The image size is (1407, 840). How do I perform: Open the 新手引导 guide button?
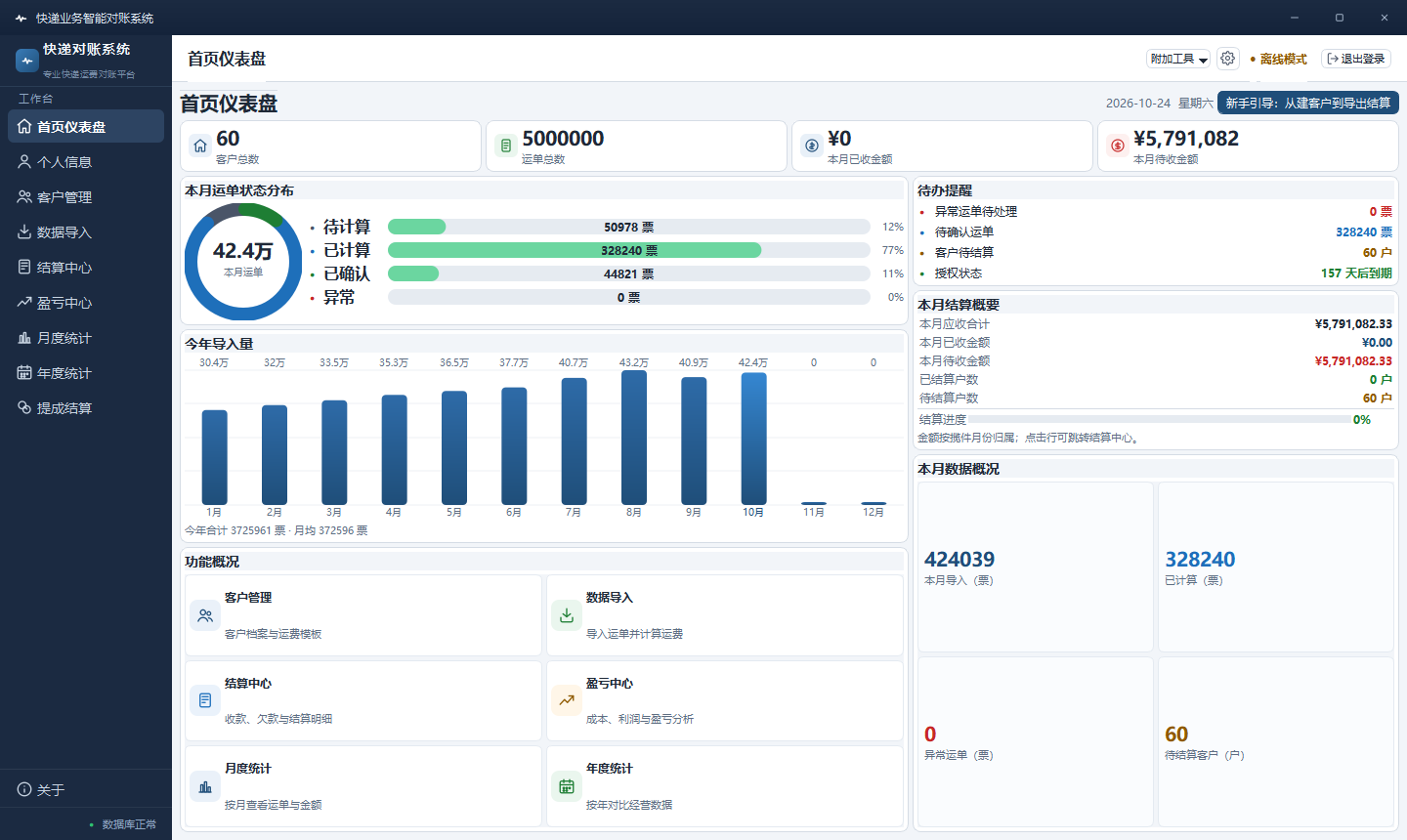pos(1308,103)
